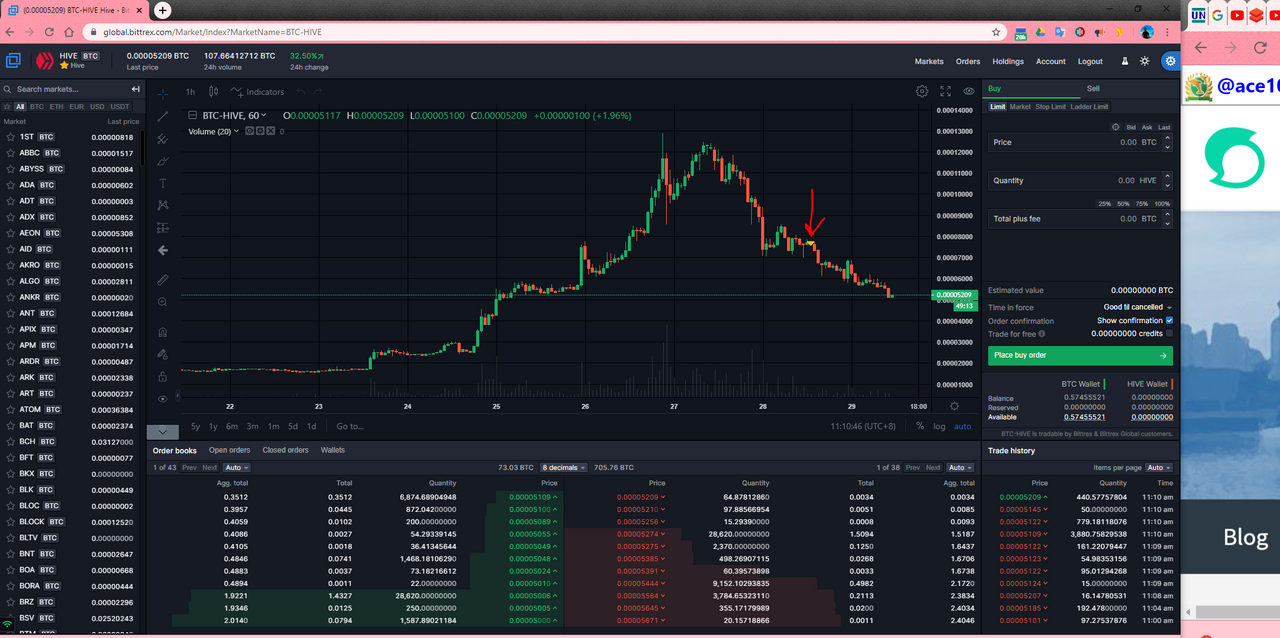Open chart scale settings gear near 18:00
Viewport: 1280px width, 638px height.
click(x=954, y=406)
